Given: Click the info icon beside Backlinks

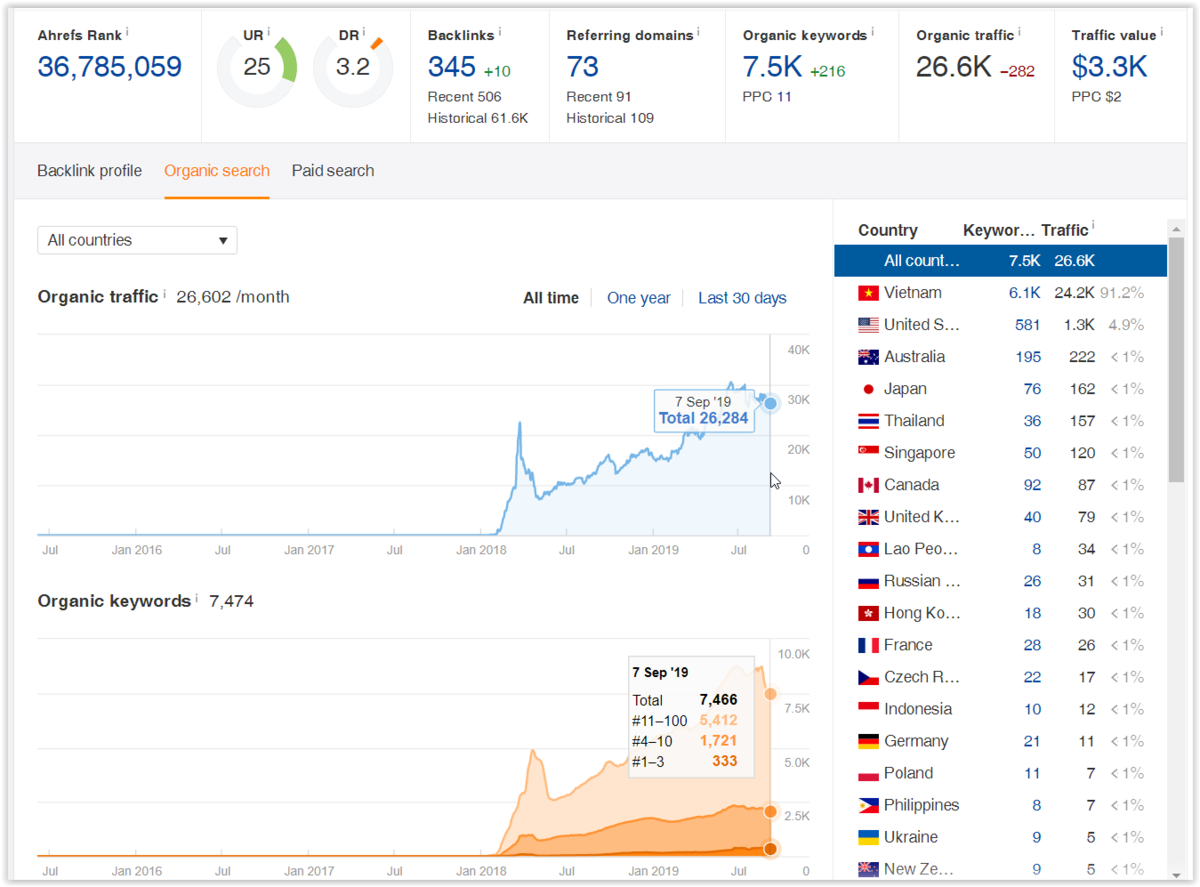Looking at the screenshot, I should pos(500,32).
